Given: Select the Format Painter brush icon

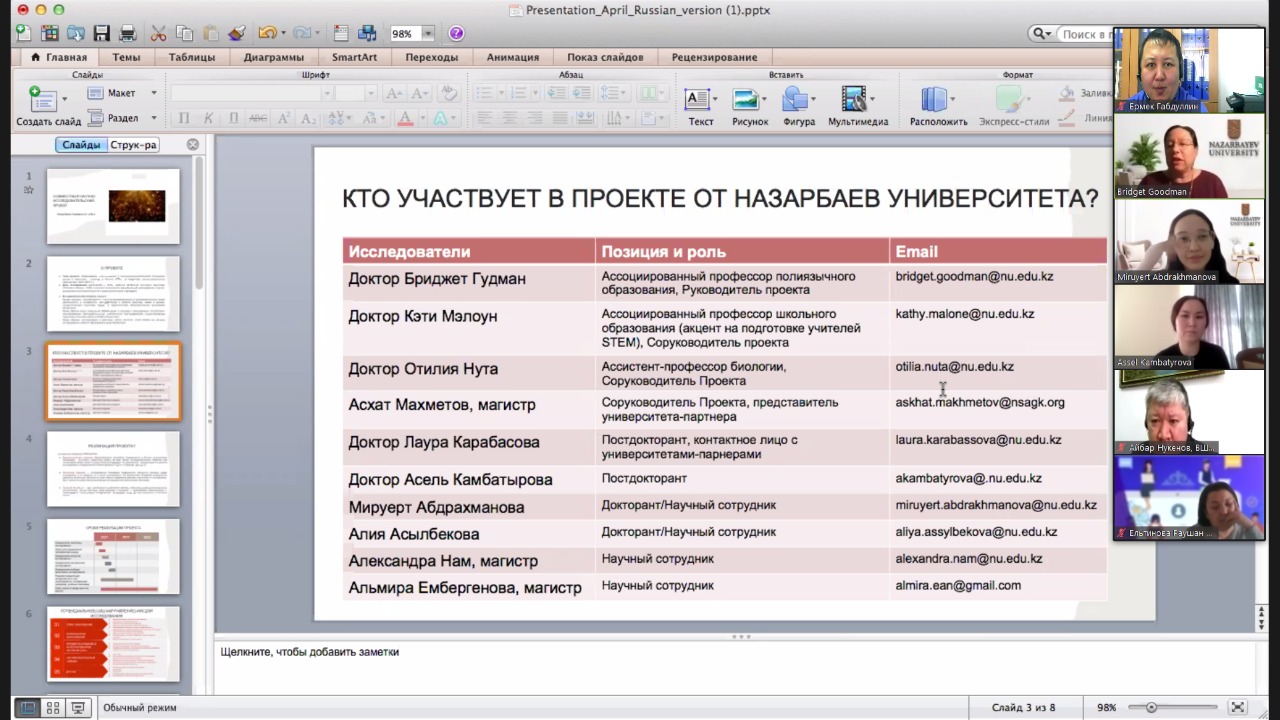Looking at the screenshot, I should 236,33.
